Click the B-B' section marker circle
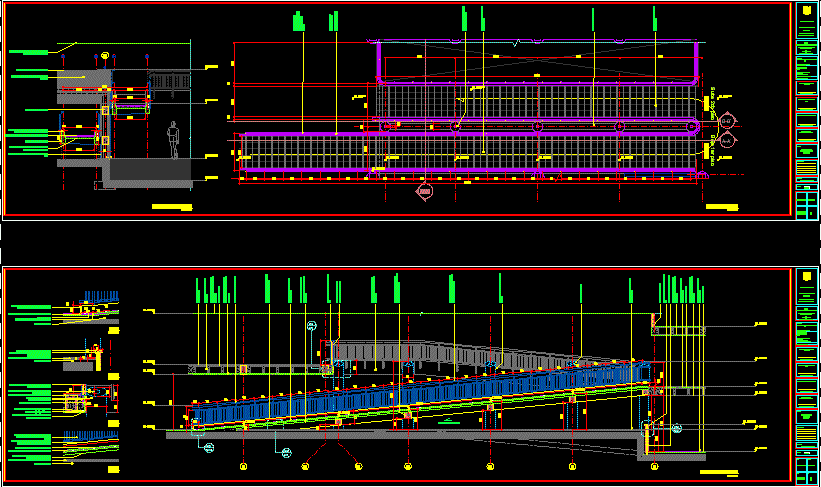Screen dimensions: 821x487 click(x=727, y=121)
